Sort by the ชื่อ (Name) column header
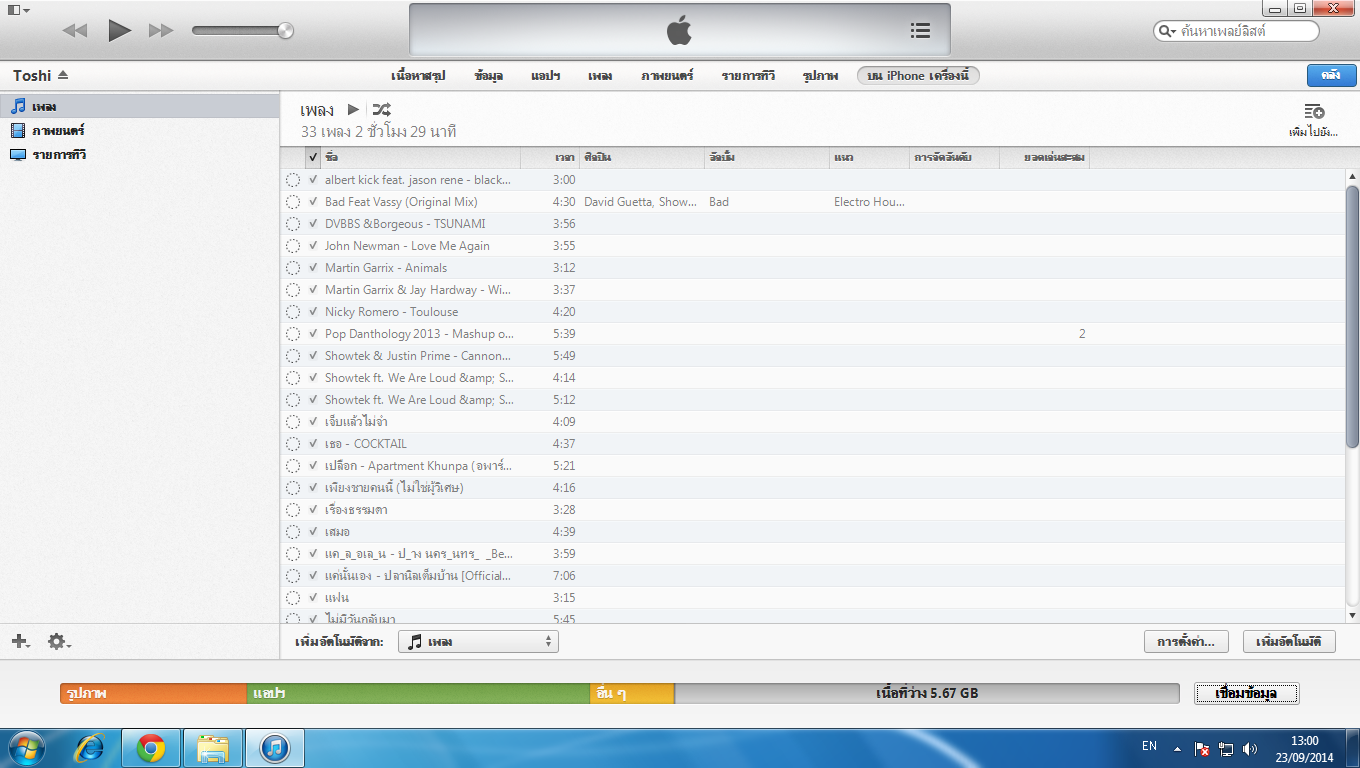 [420, 157]
